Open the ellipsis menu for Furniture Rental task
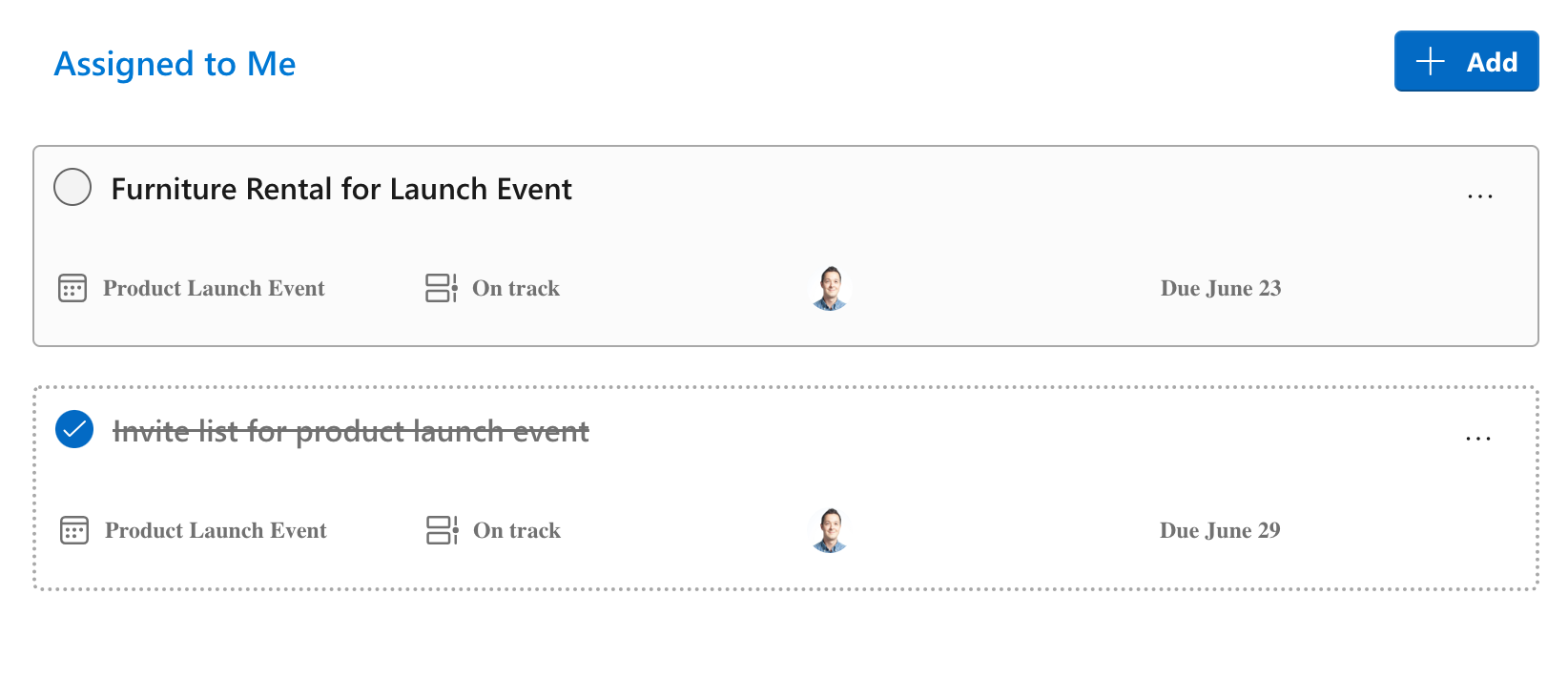1568x677 pixels. pyautogui.click(x=1479, y=195)
